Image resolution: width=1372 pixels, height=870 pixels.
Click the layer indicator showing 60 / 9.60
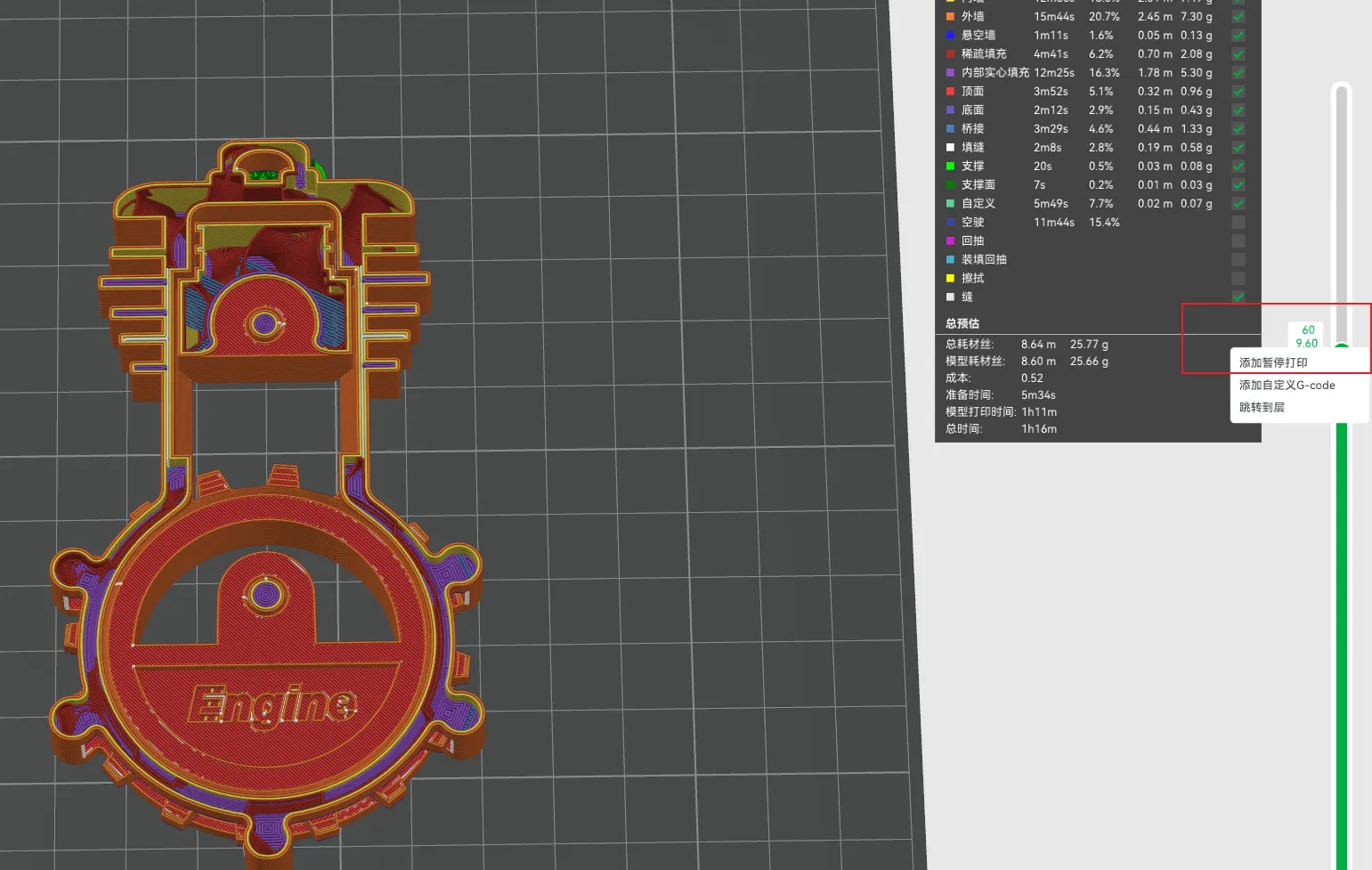1306,336
